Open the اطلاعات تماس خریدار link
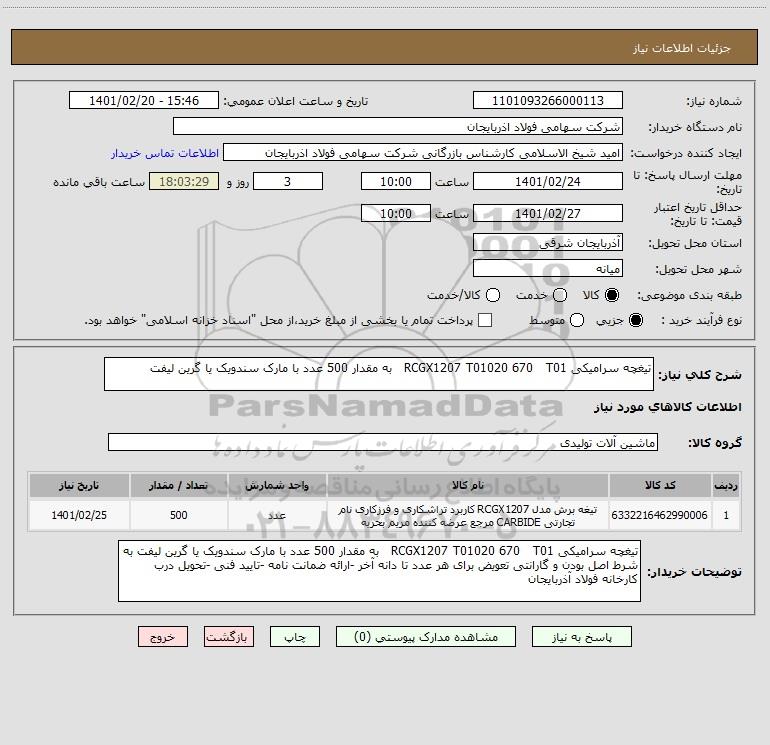The height and width of the screenshot is (745, 770). pos(165,153)
